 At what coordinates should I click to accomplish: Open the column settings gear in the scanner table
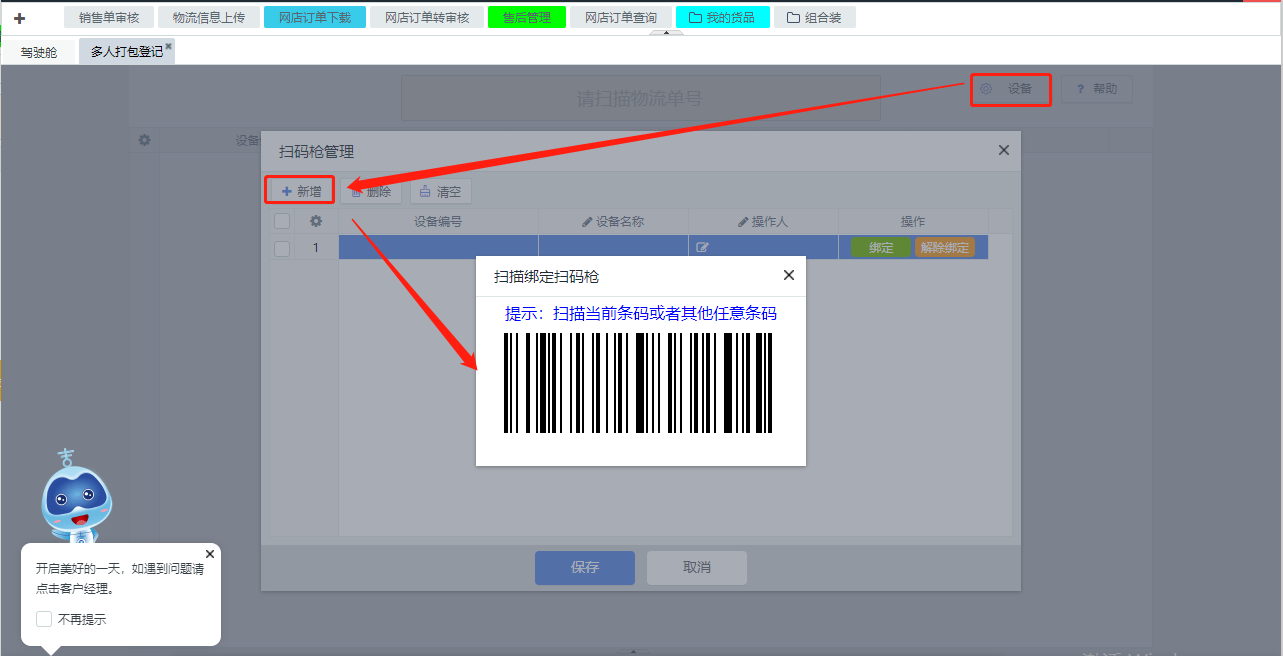click(316, 221)
